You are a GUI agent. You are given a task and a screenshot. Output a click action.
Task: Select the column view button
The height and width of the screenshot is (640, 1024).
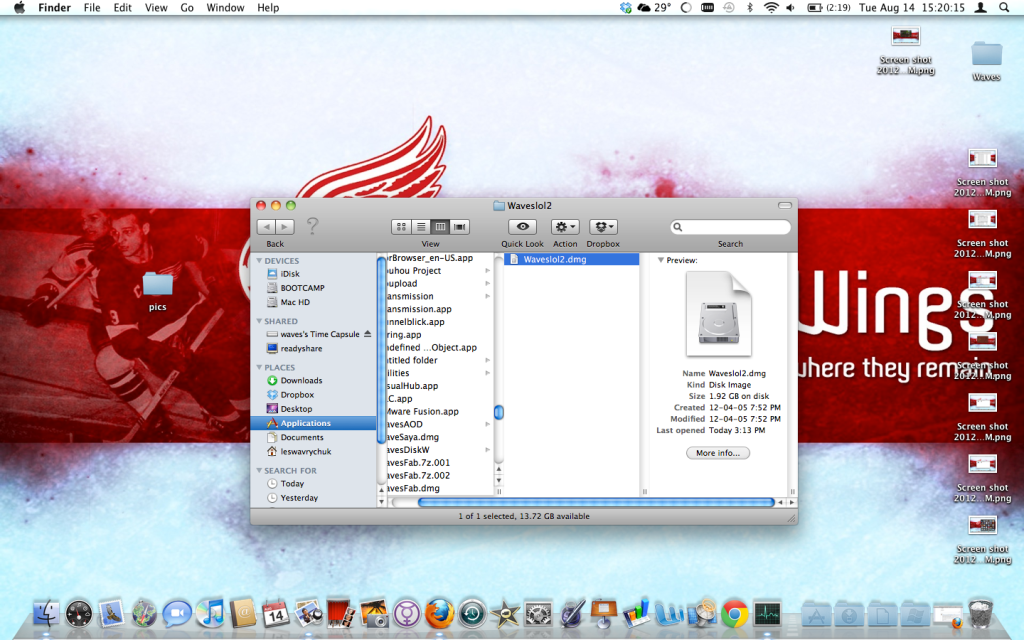click(440, 227)
